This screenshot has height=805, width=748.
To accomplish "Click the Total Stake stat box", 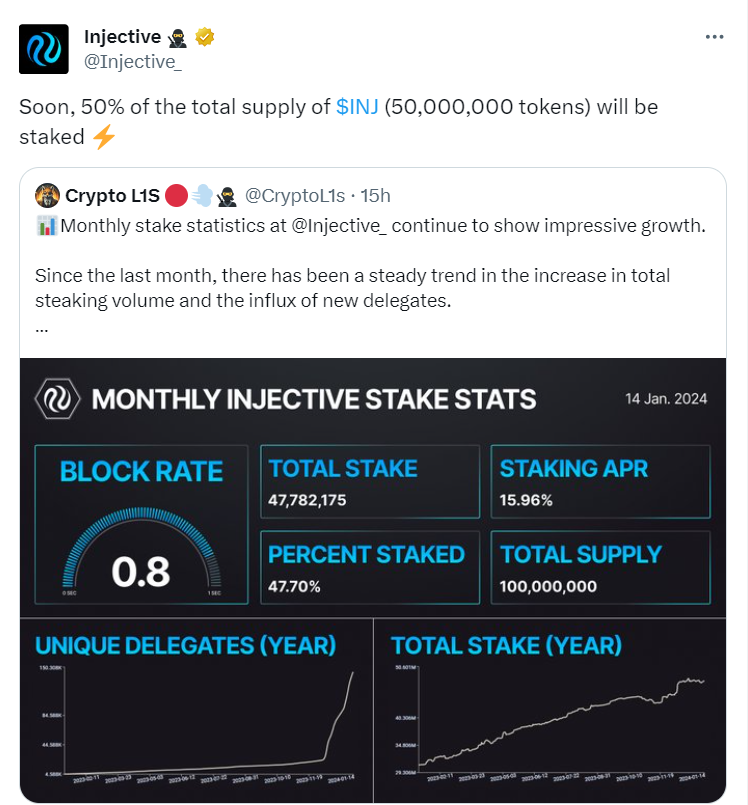I will [x=370, y=482].
